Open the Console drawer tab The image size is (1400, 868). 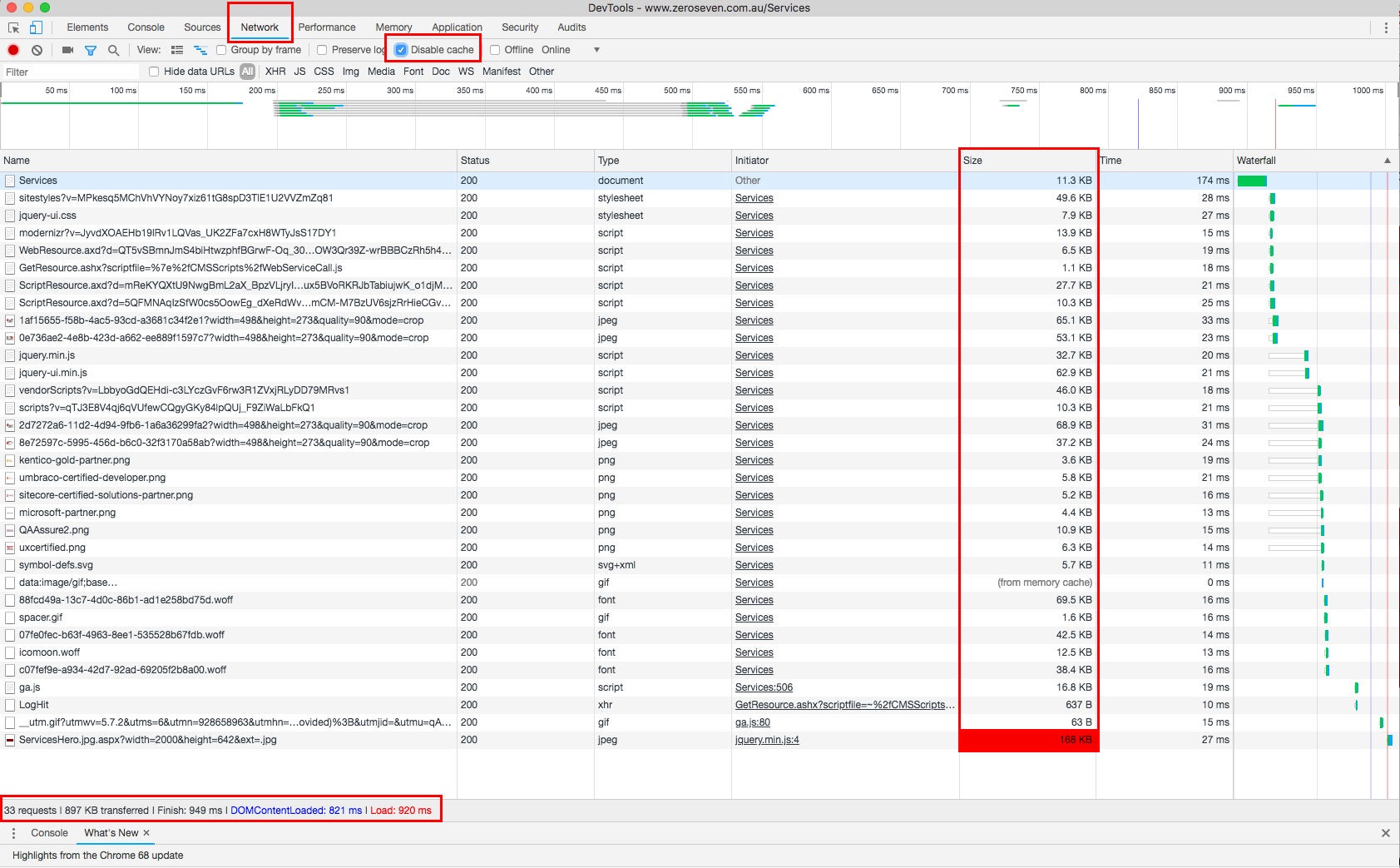click(49, 833)
